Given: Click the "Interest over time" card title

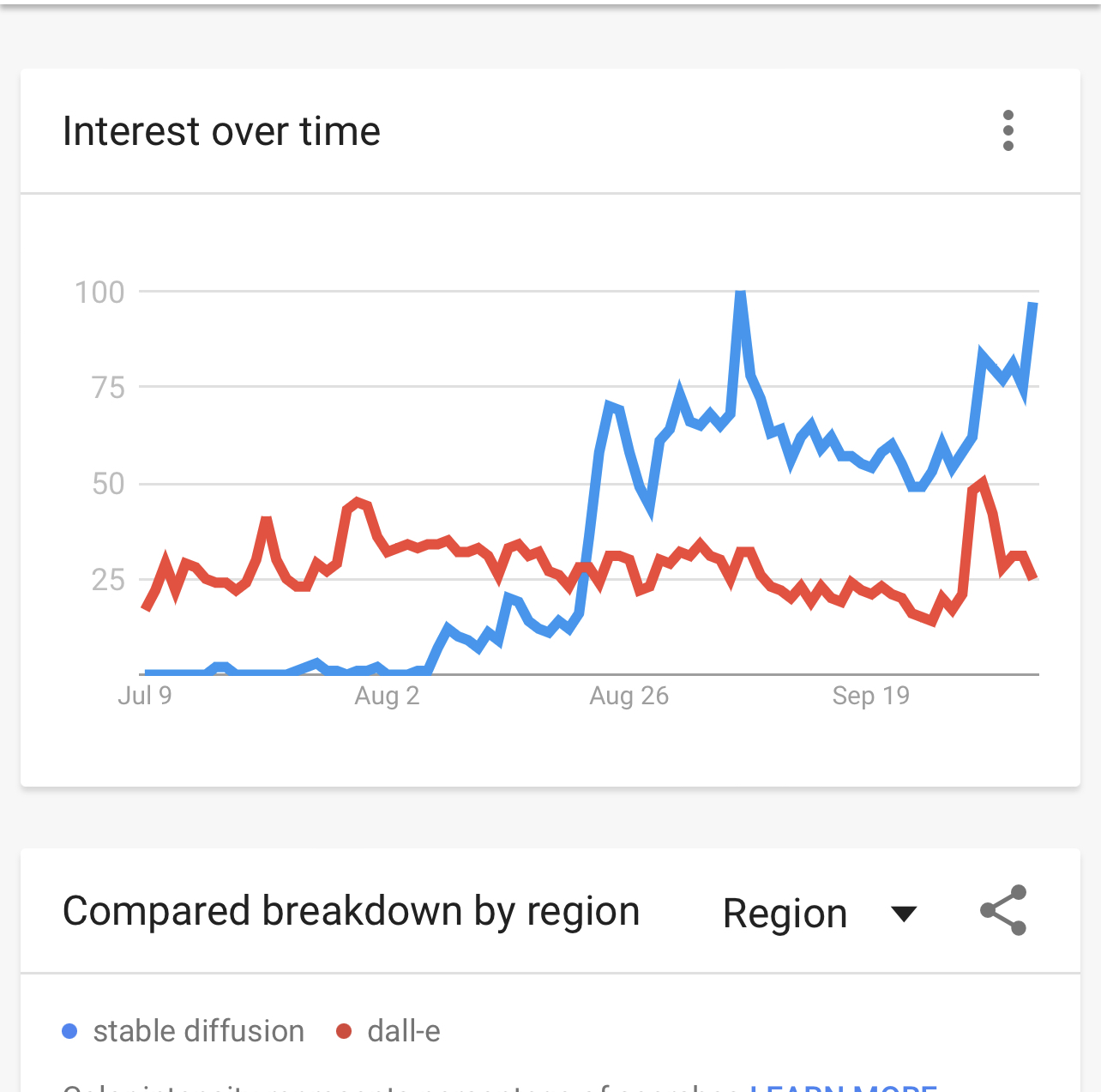Looking at the screenshot, I should coord(221,131).
